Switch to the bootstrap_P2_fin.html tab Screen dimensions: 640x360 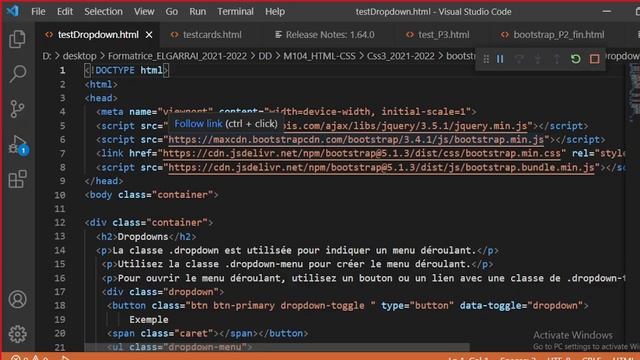(558, 35)
